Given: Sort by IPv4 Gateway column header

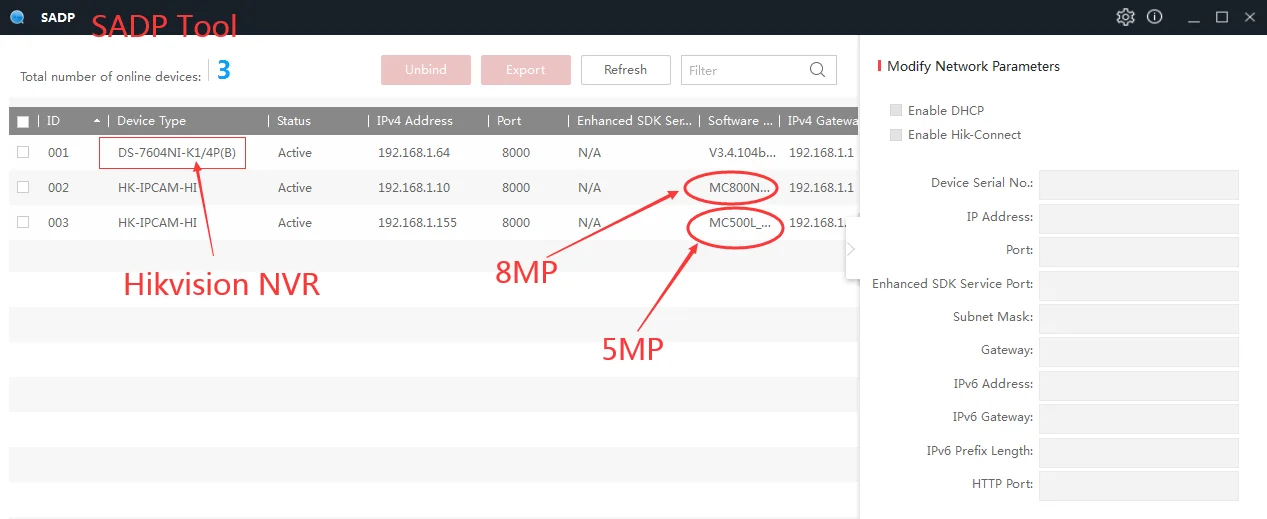Looking at the screenshot, I should [x=823, y=121].
